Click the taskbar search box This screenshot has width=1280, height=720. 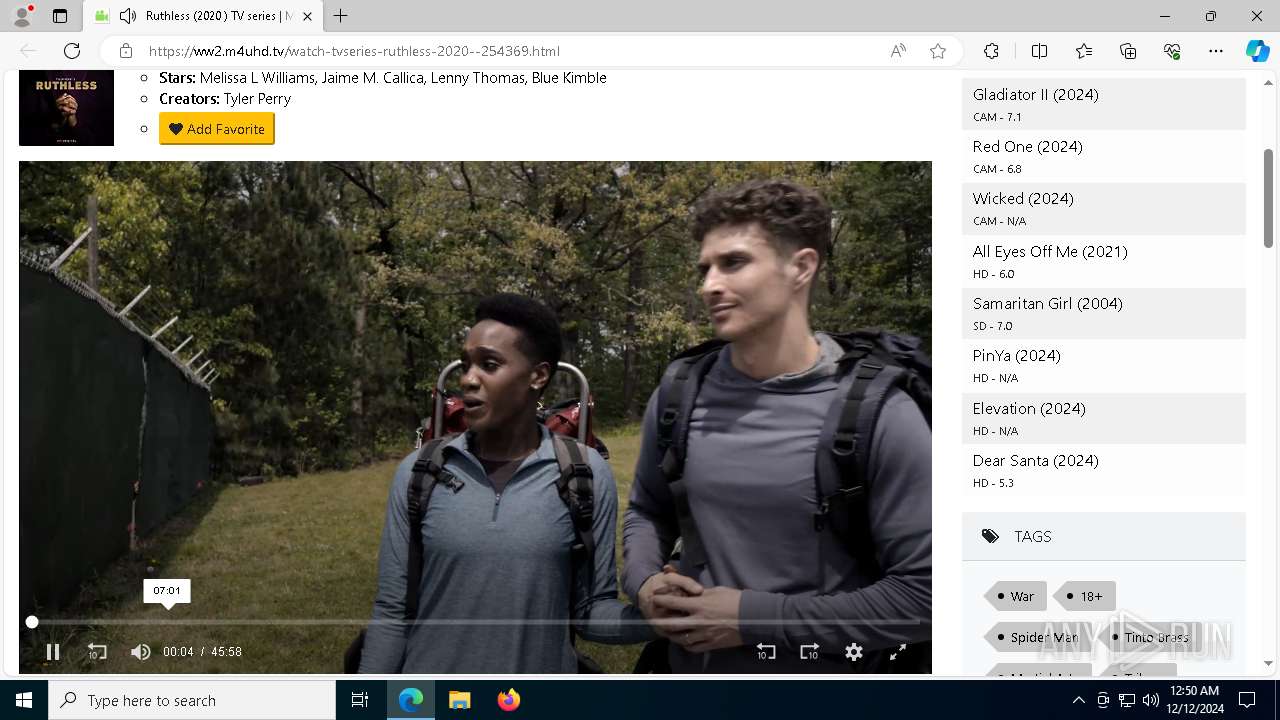(x=192, y=700)
